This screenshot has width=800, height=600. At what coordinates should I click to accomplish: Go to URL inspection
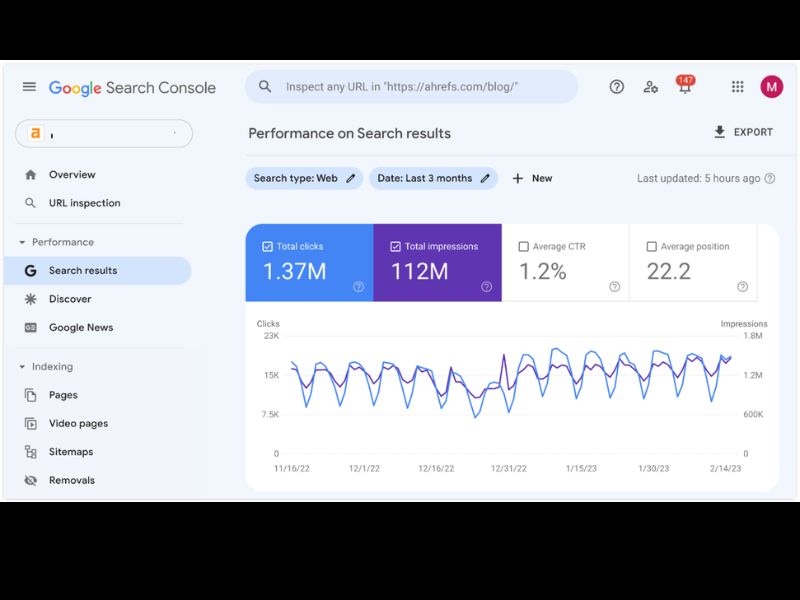coord(85,203)
